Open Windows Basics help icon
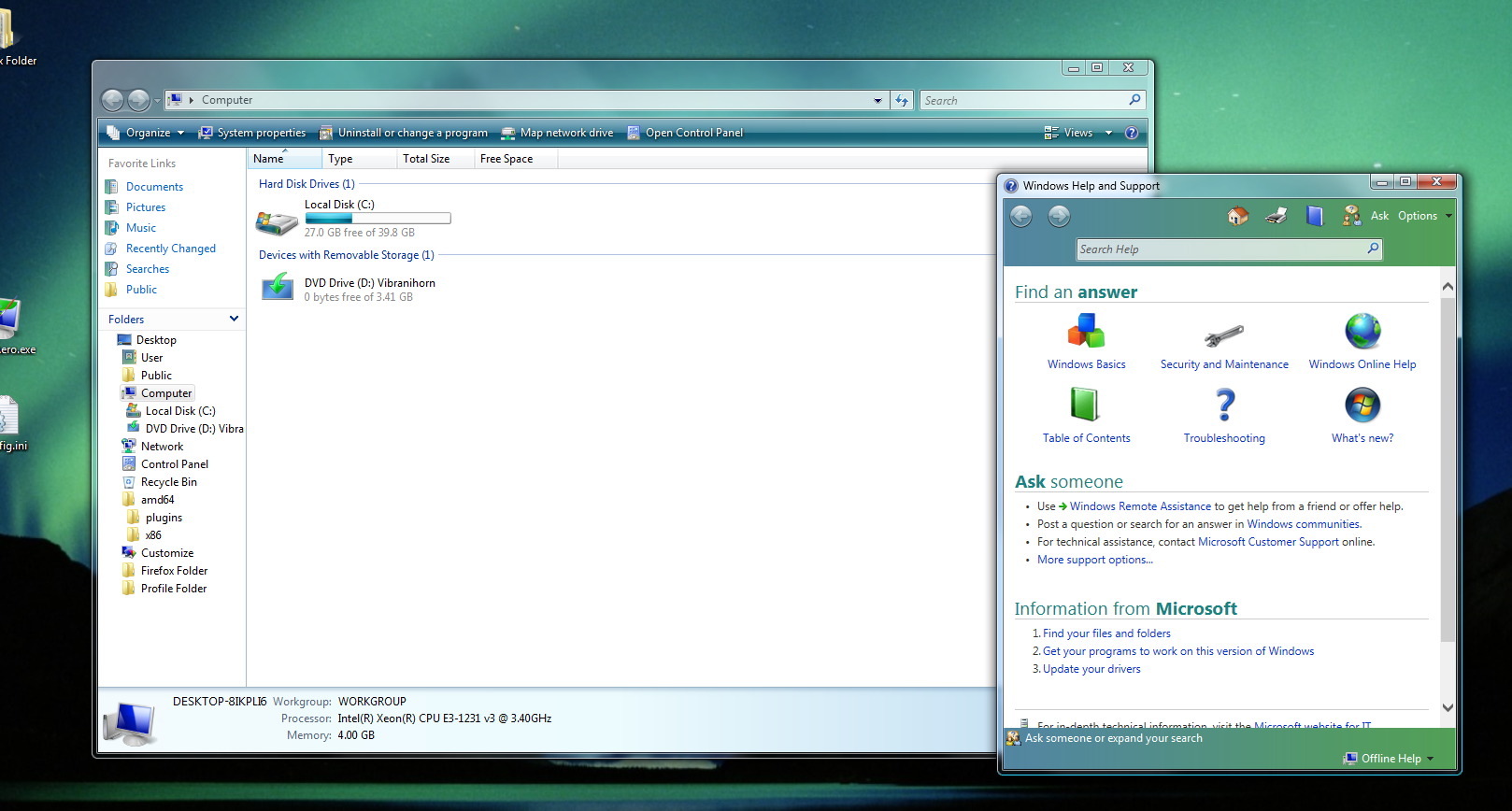Screen dimensions: 1512x811 pos(1086,331)
